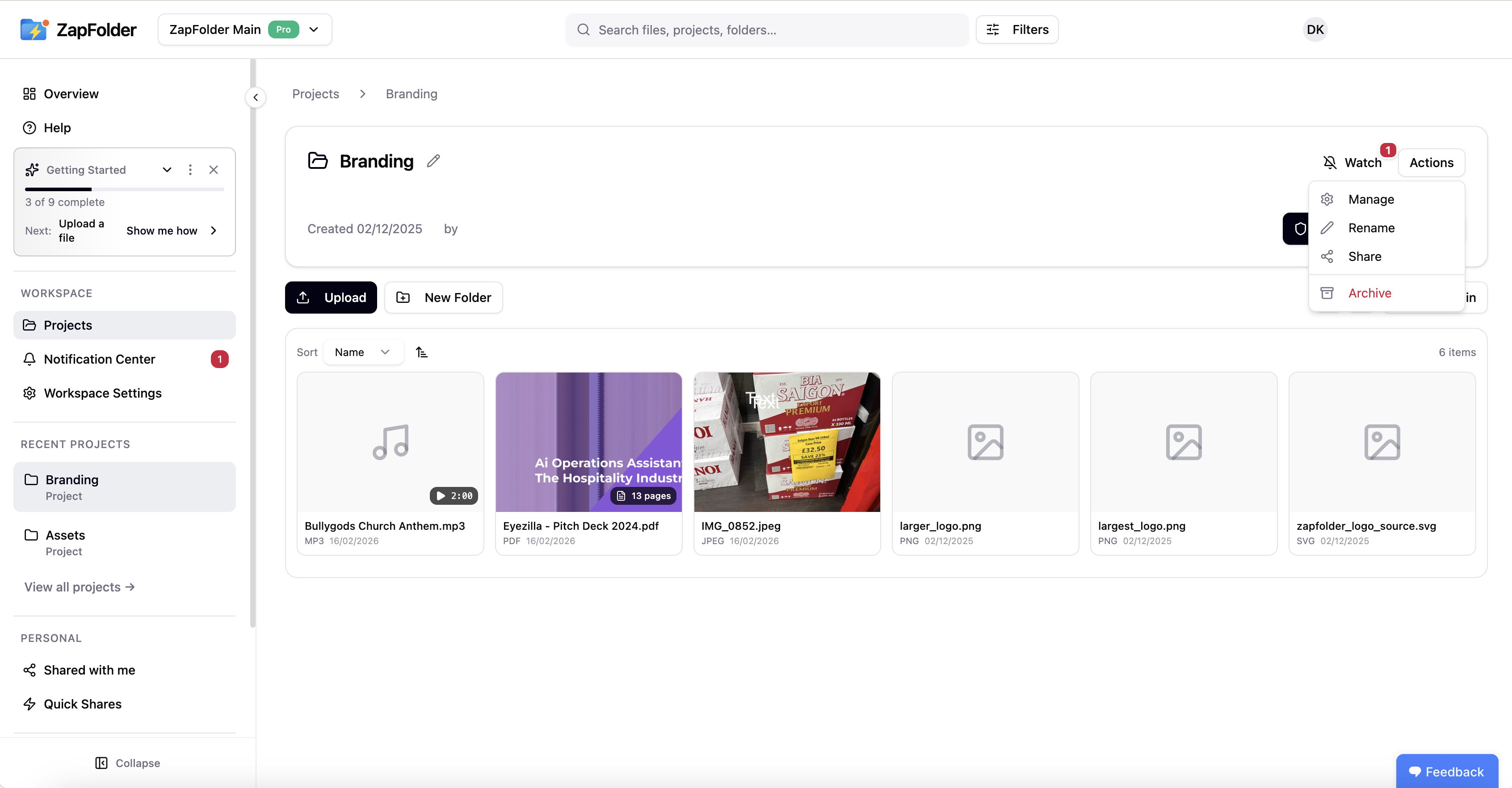Toggle sort direction ascending icon
Viewport: 1512px width, 788px height.
click(421, 352)
